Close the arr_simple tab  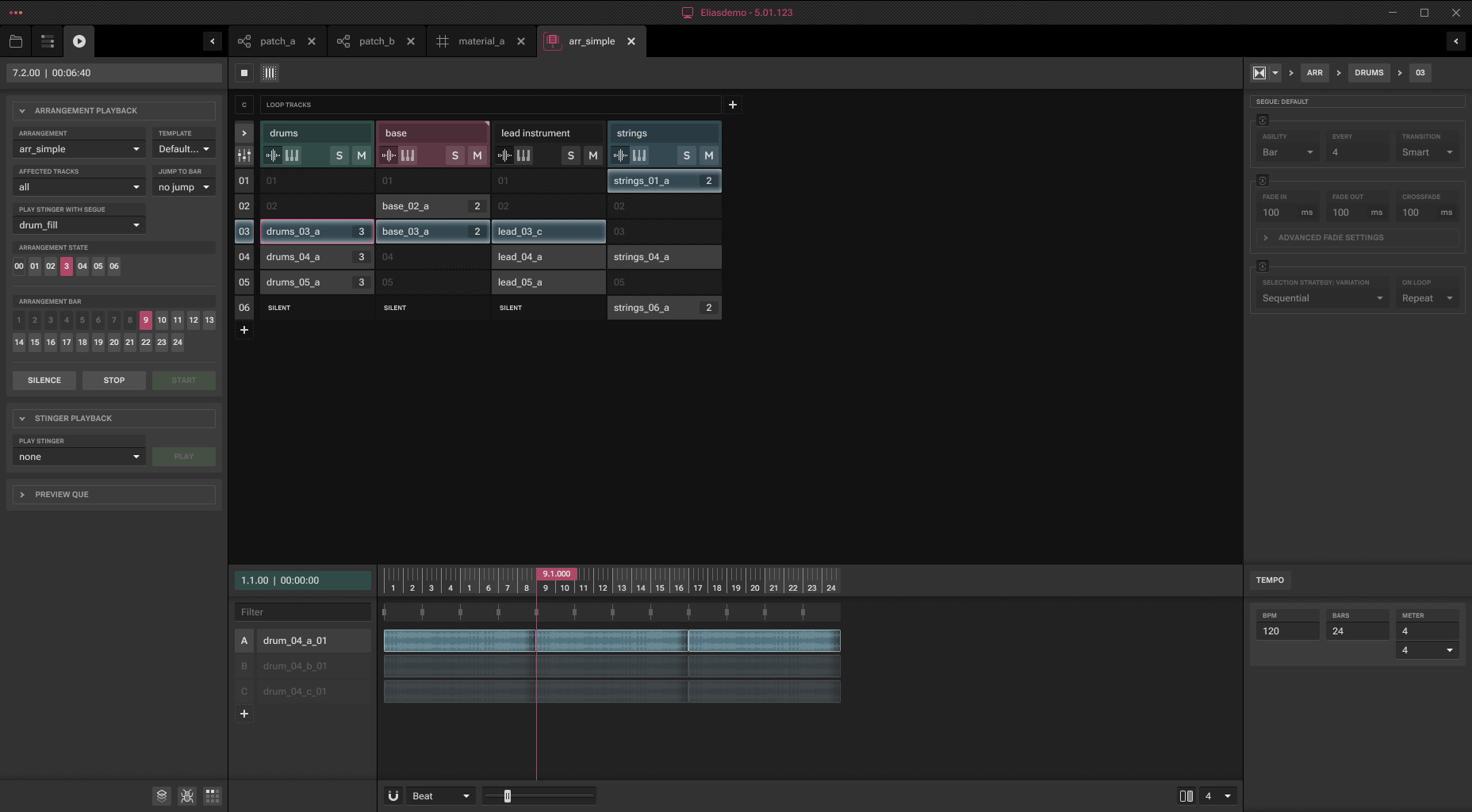(x=631, y=41)
